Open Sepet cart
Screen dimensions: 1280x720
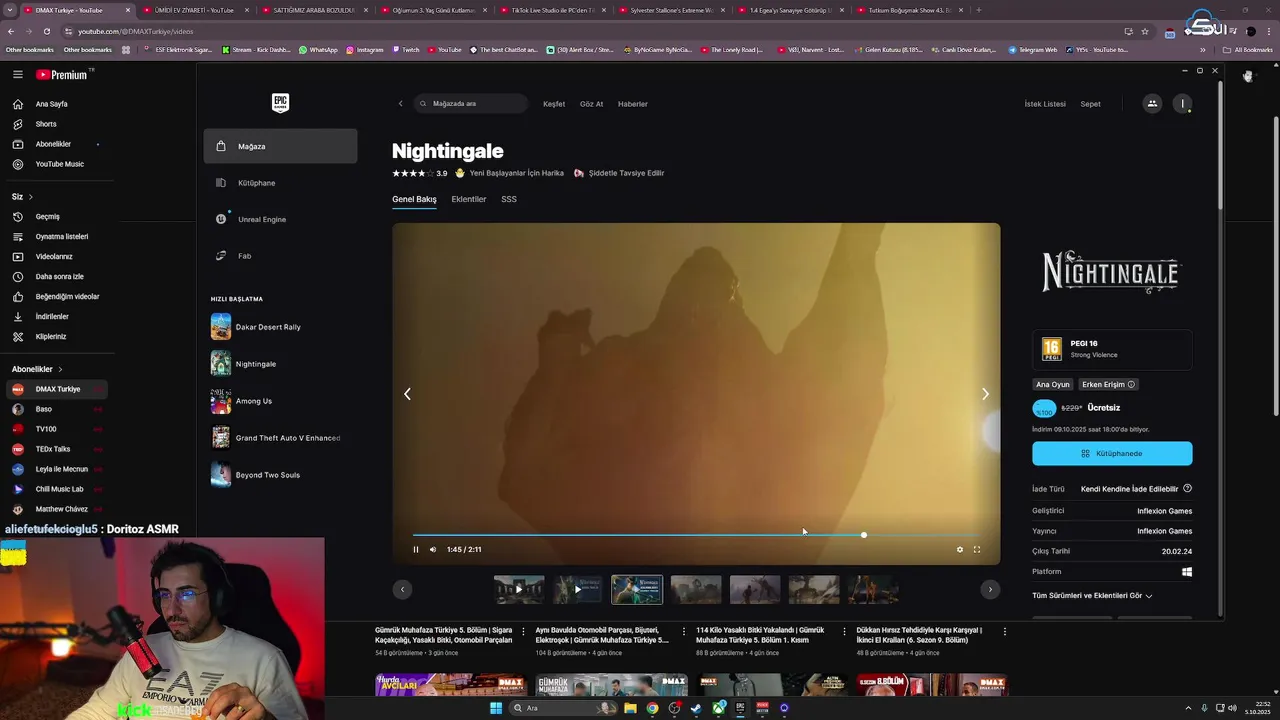tap(1090, 104)
